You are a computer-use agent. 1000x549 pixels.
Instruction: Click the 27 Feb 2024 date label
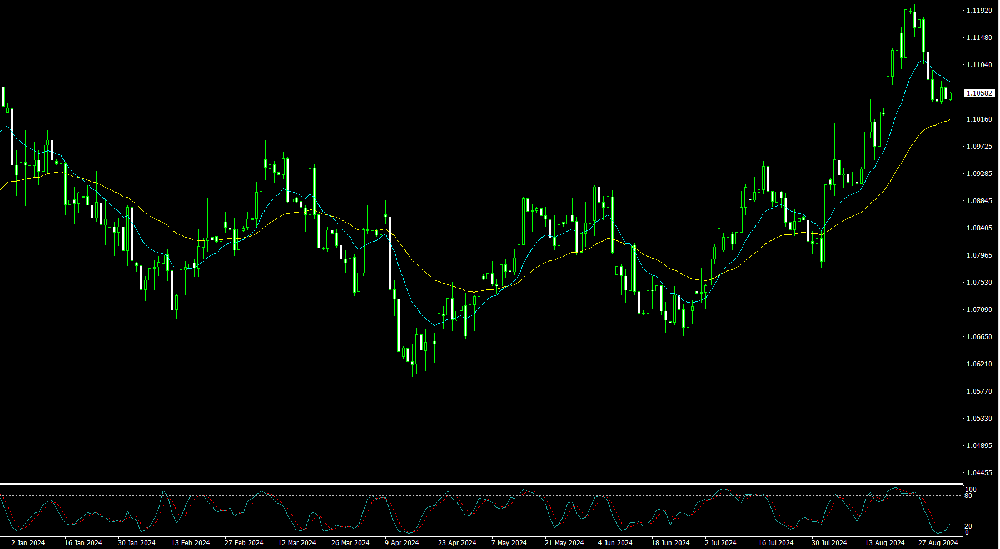point(243,544)
